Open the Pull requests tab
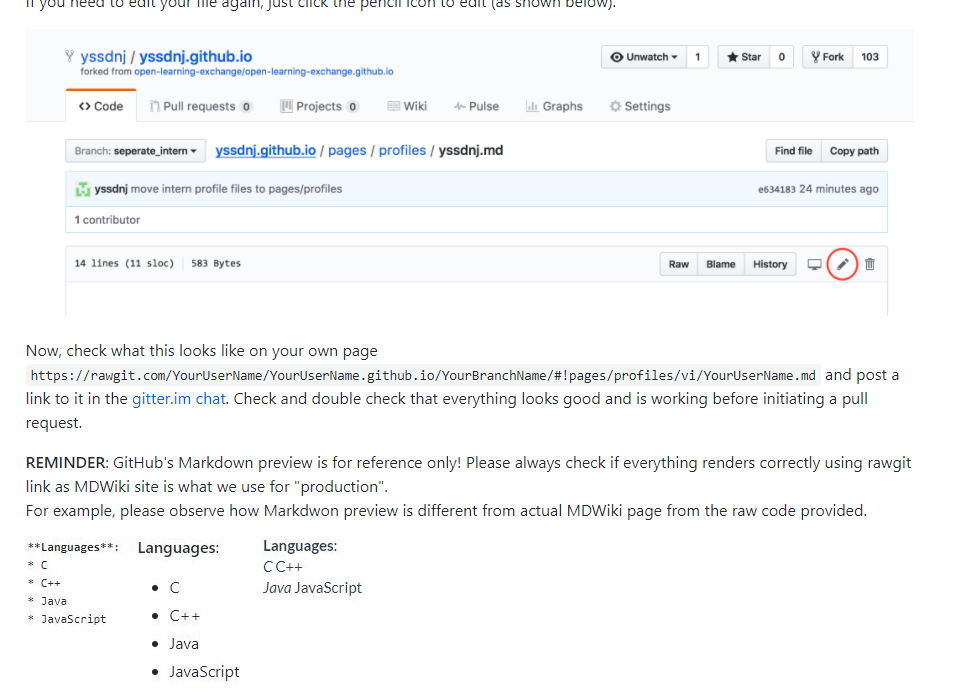The height and width of the screenshot is (692, 956). coord(201,106)
